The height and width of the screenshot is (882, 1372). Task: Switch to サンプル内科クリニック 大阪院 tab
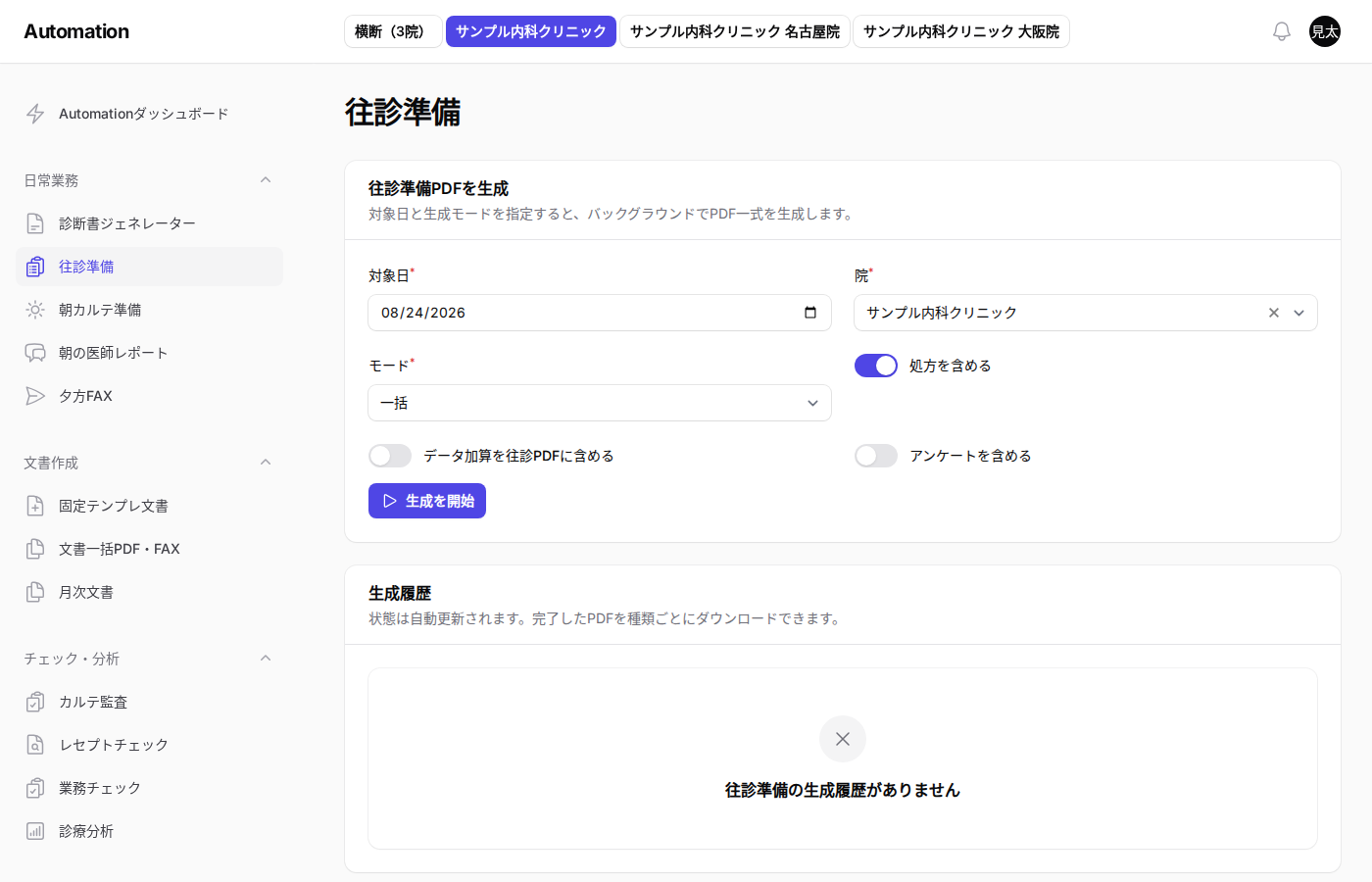coord(961,31)
